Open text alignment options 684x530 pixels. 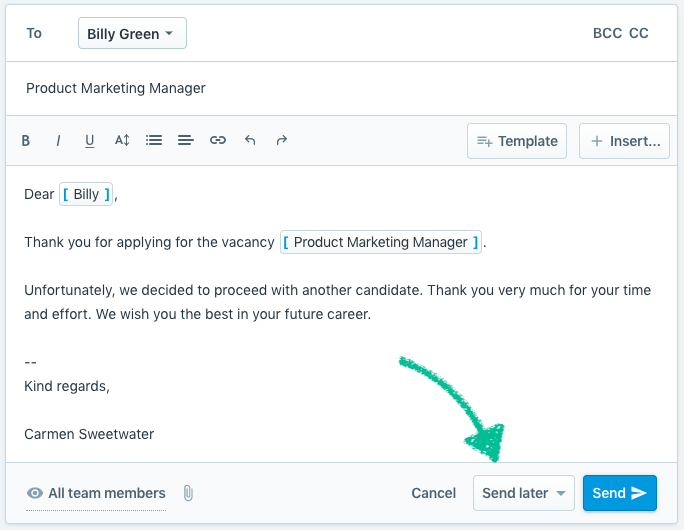(x=186, y=140)
